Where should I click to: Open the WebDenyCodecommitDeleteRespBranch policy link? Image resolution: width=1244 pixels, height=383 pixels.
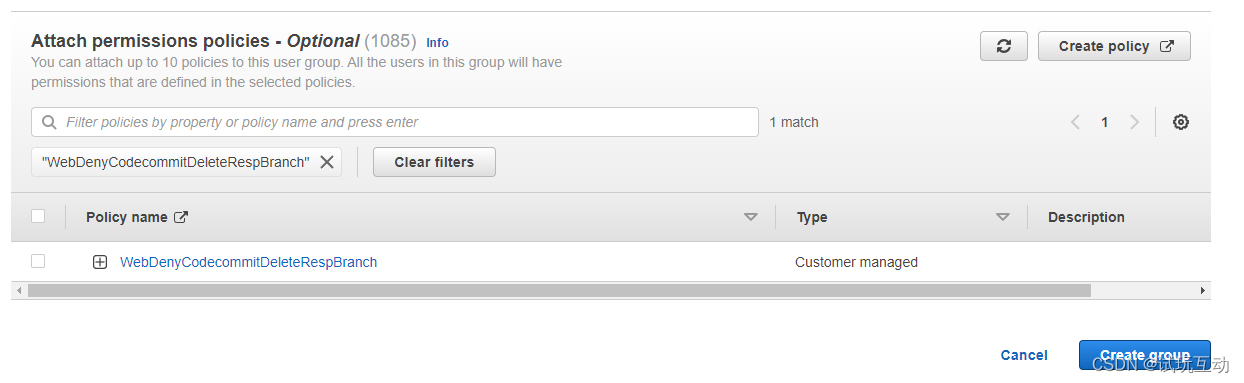(x=249, y=262)
